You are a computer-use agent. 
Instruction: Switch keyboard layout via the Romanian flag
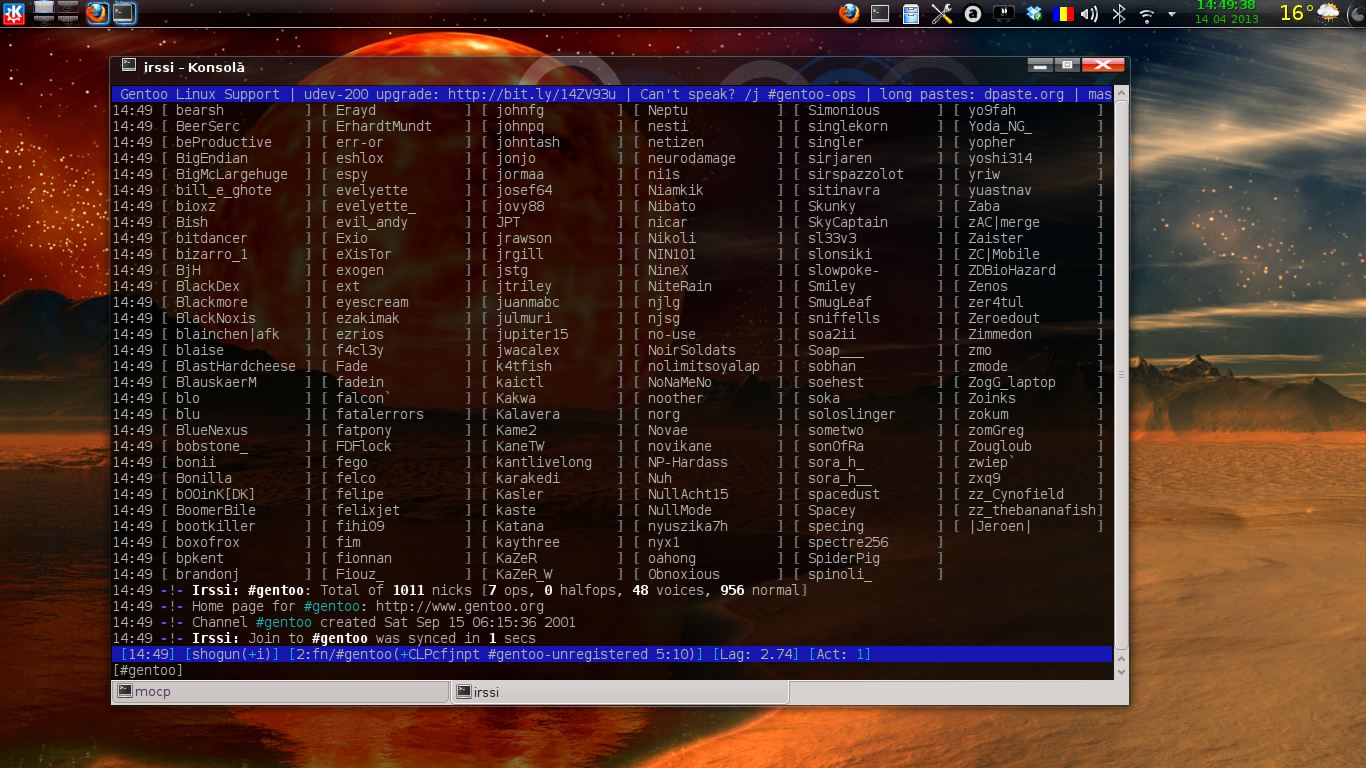[1063, 13]
